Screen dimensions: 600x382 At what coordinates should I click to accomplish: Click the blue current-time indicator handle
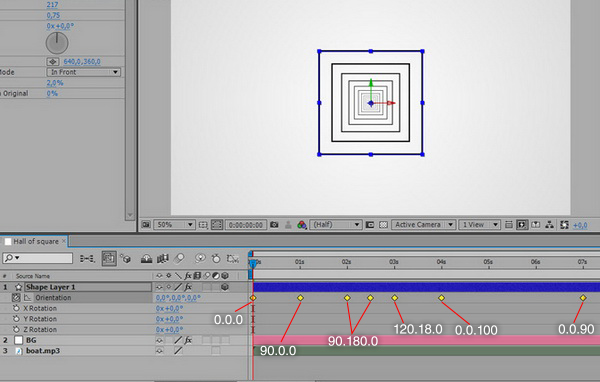(x=252, y=263)
